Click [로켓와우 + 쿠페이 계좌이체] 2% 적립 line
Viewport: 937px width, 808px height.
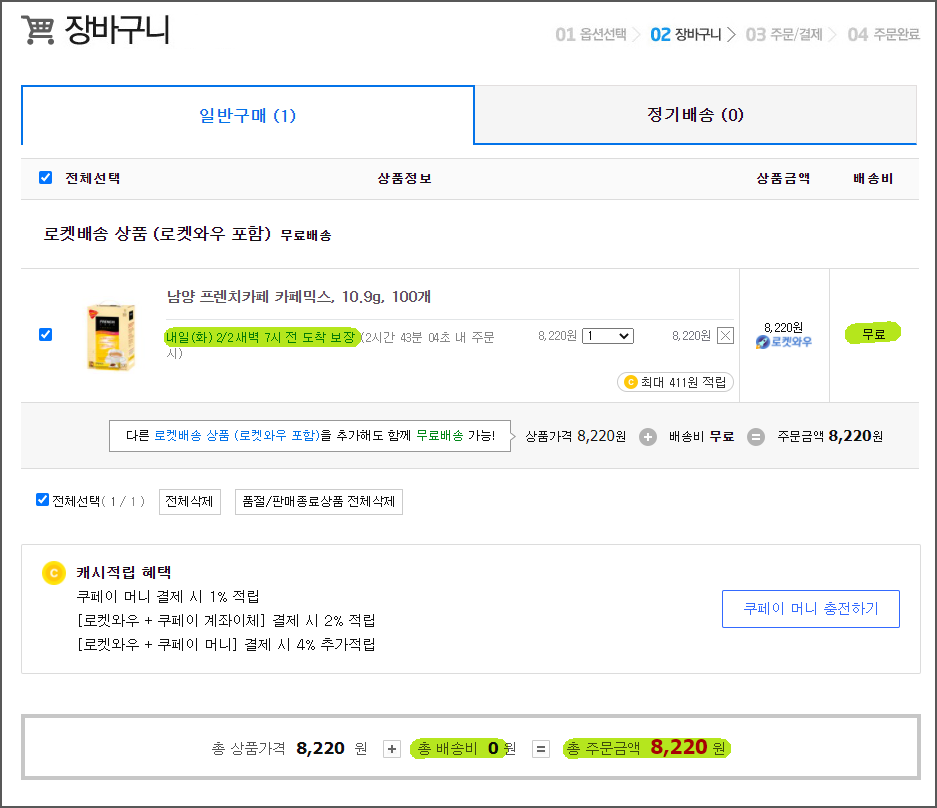pyautogui.click(x=226, y=620)
